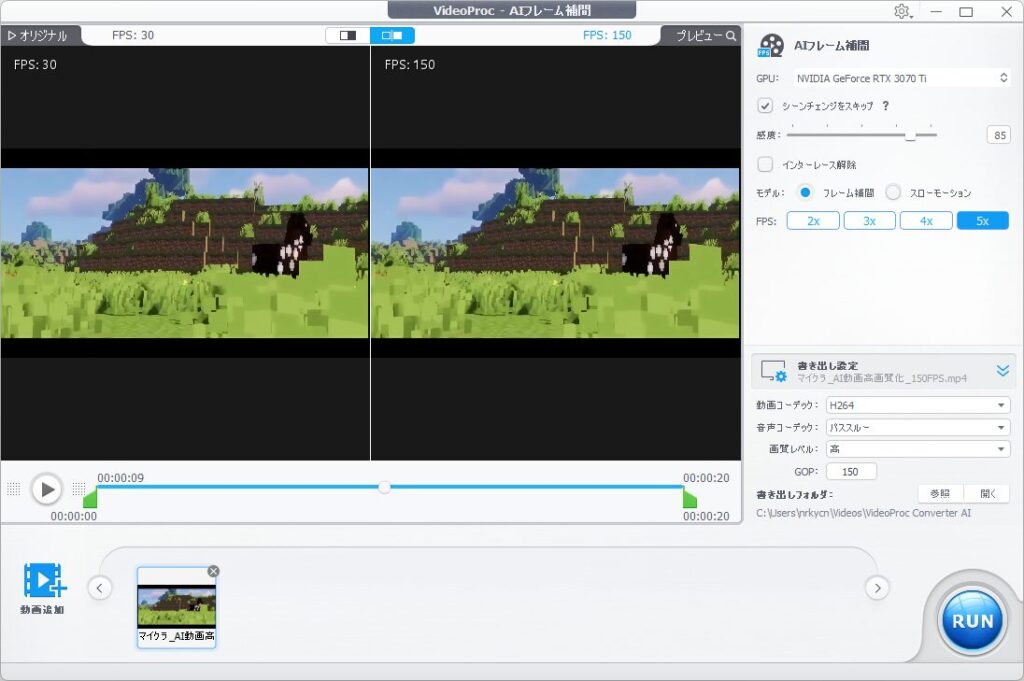
Task: Open 音声コーデック パススルー dropdown
Action: pos(918,428)
